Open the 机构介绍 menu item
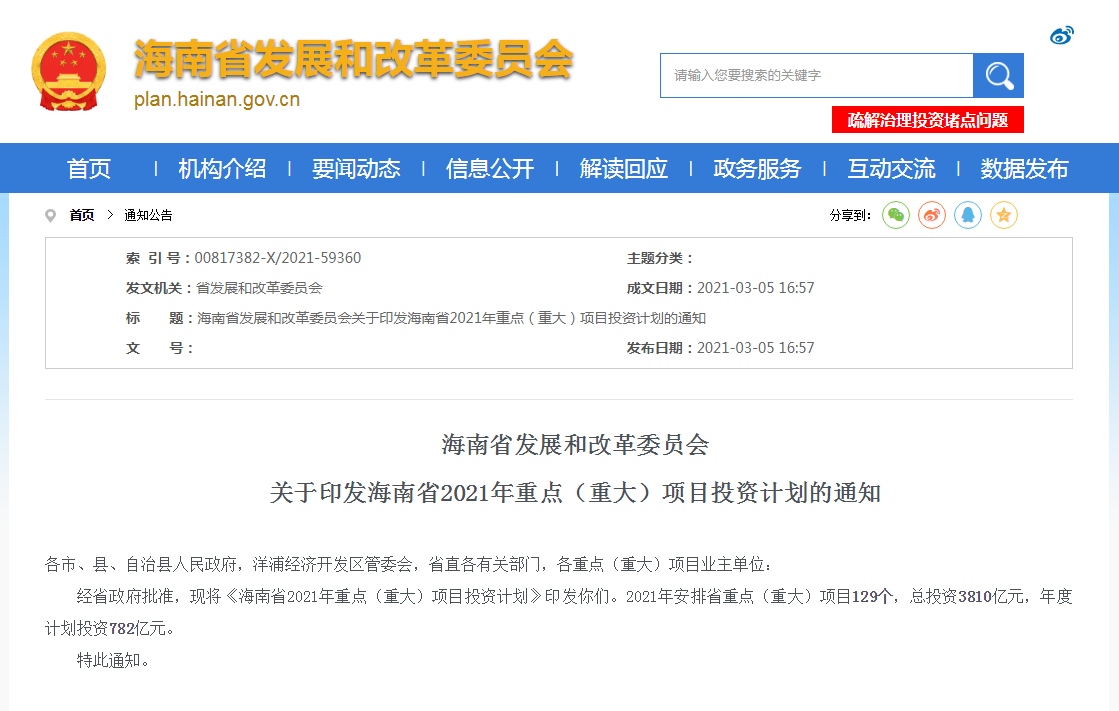This screenshot has height=711, width=1119. pos(222,169)
